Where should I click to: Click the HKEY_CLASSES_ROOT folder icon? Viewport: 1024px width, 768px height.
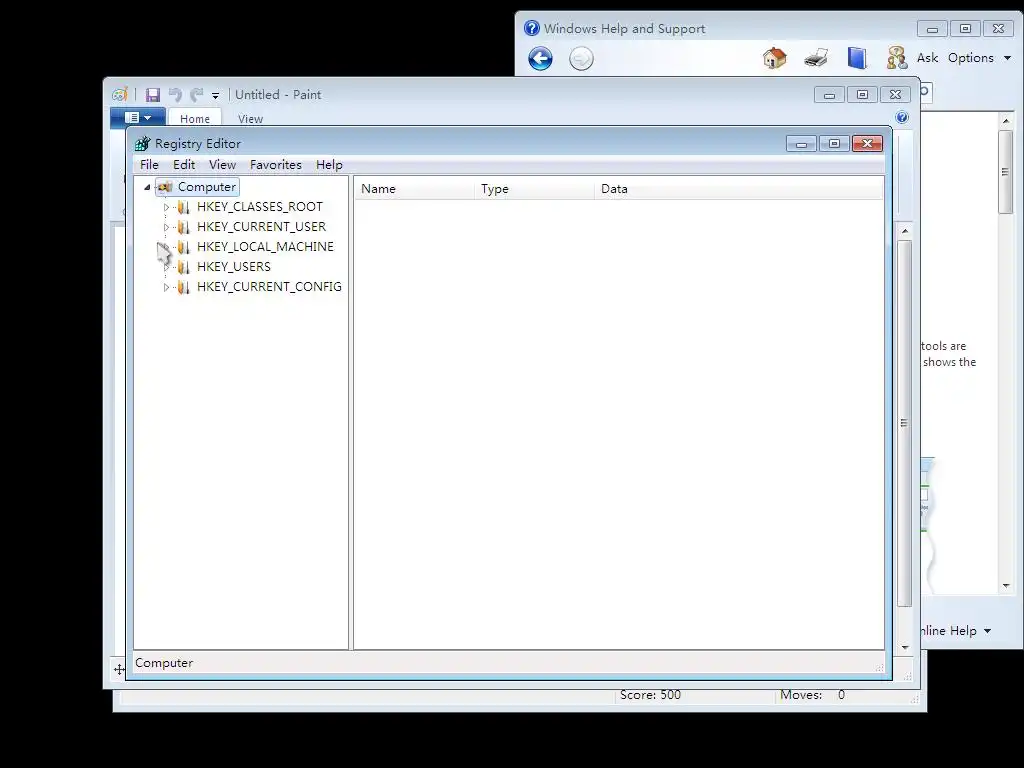click(x=184, y=207)
